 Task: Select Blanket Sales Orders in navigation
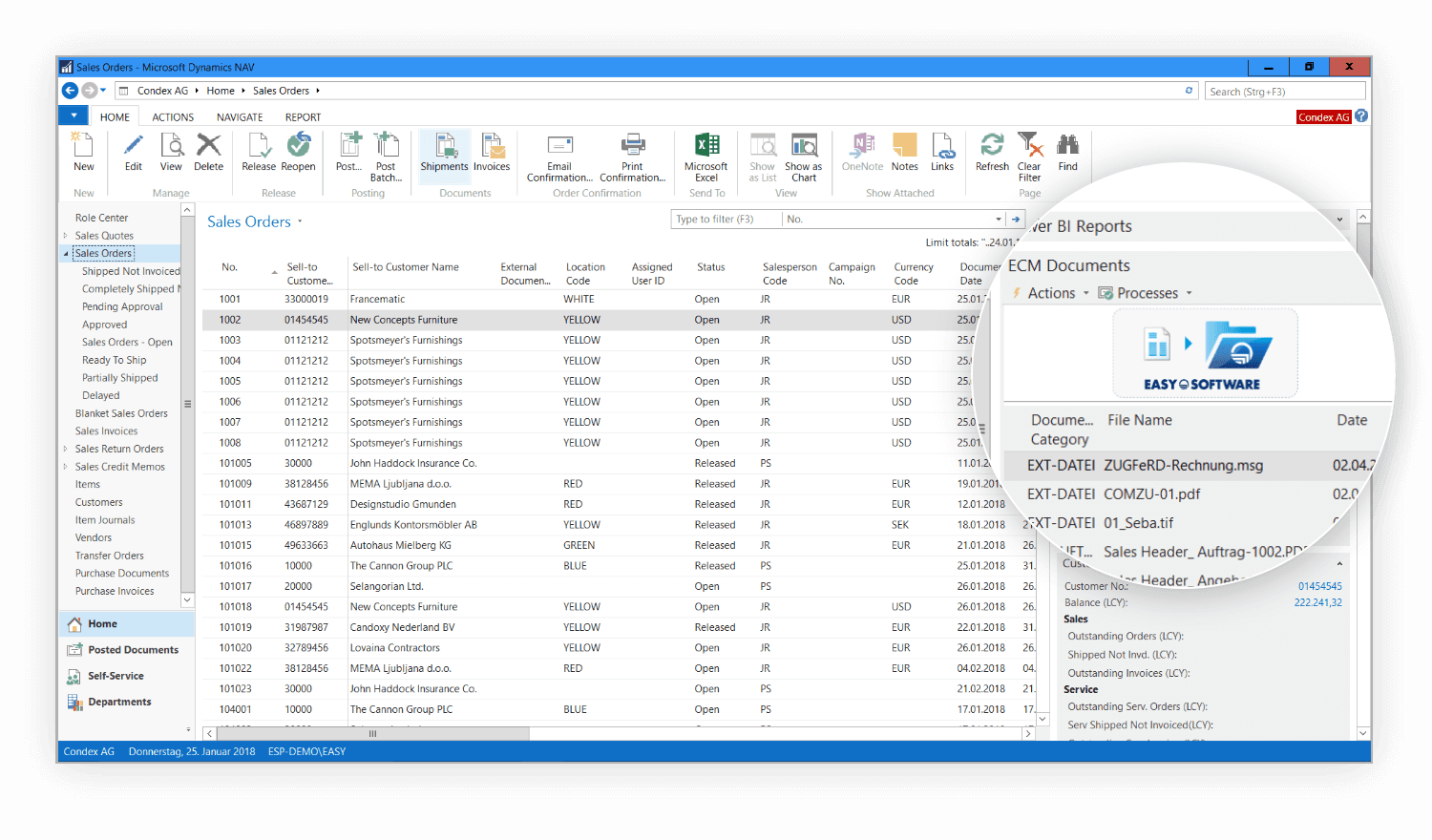click(121, 413)
